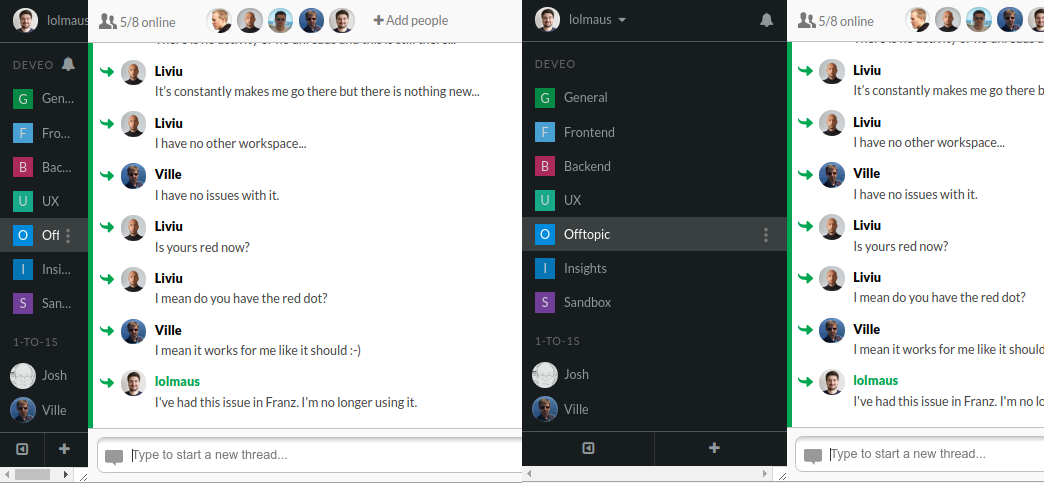Image resolution: width=1044 pixels, height=483 pixels.
Task: Click the plus icon at bottom of right sidebar
Action: coord(714,448)
